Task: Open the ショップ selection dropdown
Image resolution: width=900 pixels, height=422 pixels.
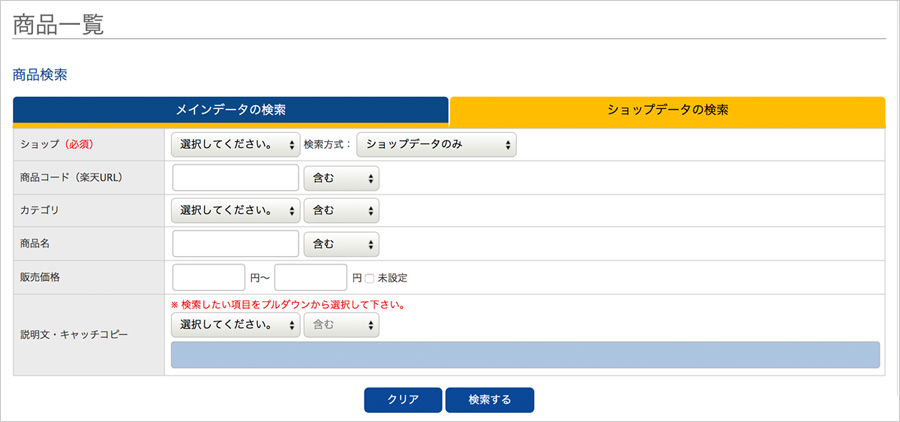Action: [x=236, y=145]
